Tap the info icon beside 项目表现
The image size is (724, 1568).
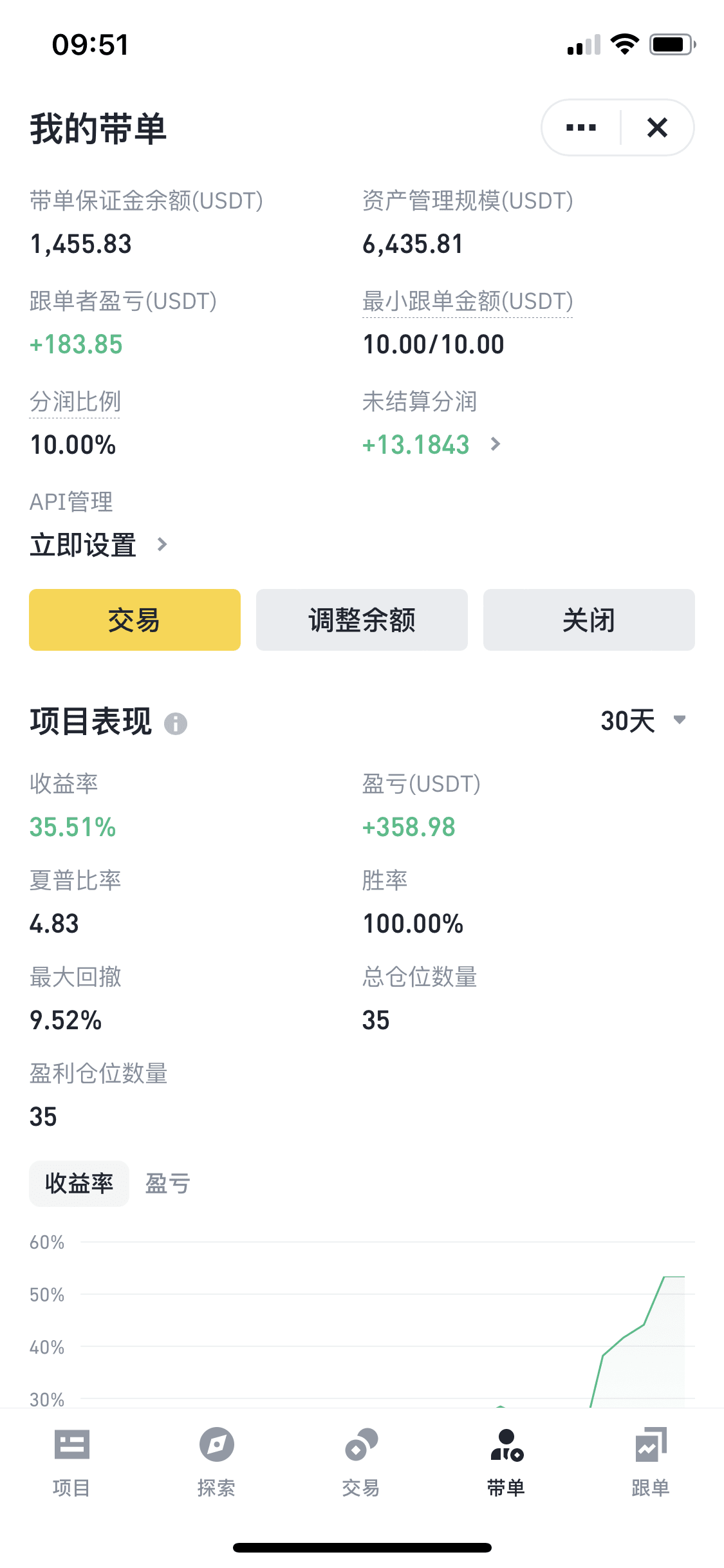coord(176,723)
